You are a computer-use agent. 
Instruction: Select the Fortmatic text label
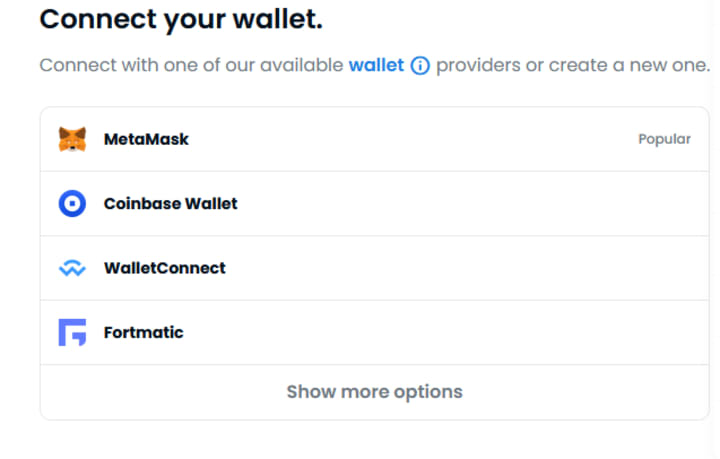[143, 333]
